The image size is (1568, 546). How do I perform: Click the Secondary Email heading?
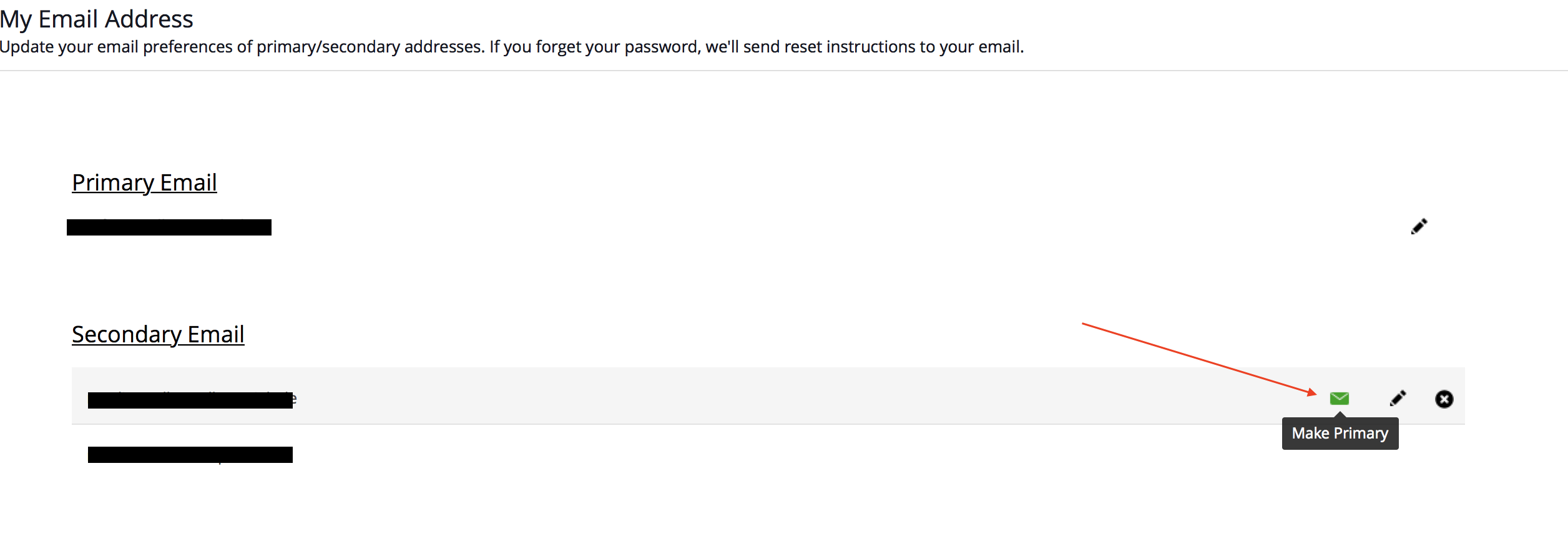point(158,334)
